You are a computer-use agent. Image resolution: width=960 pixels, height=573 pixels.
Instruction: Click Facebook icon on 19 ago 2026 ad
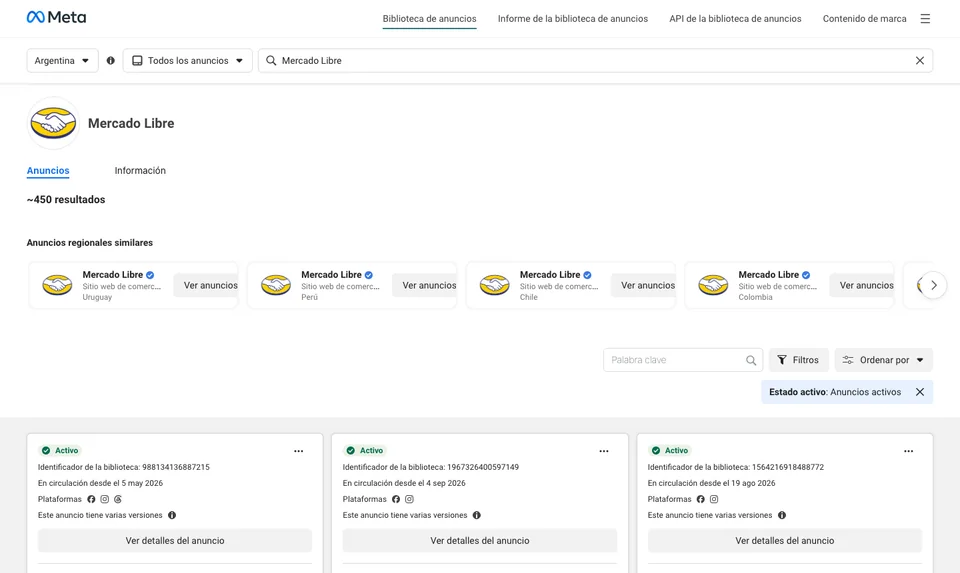700,499
